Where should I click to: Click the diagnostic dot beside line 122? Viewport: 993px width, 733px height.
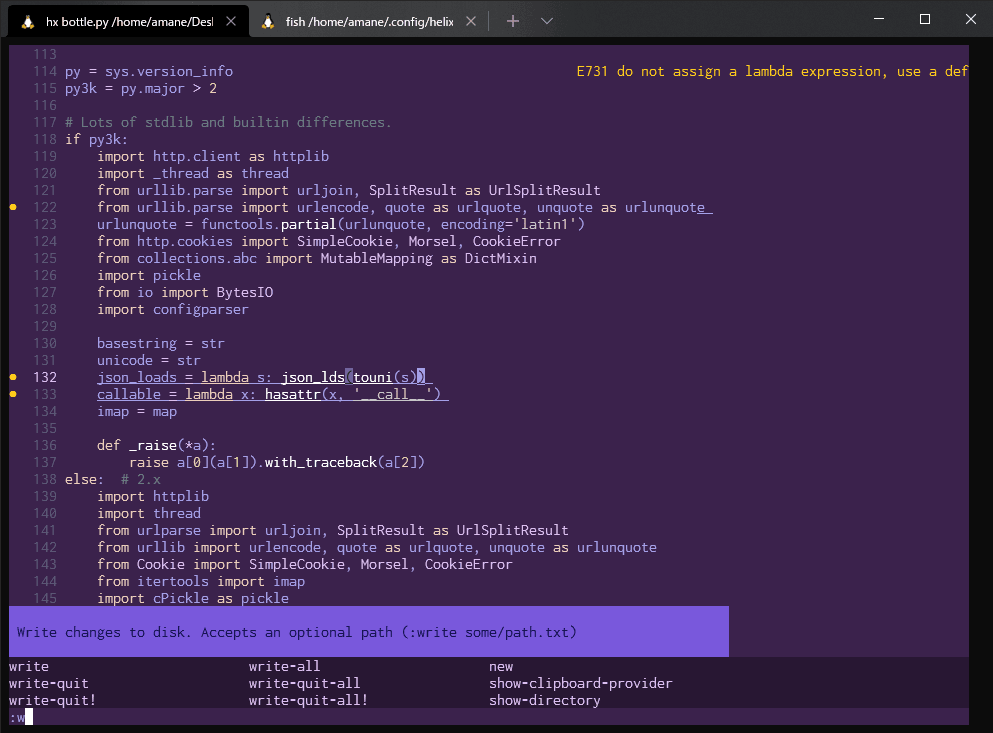14,207
